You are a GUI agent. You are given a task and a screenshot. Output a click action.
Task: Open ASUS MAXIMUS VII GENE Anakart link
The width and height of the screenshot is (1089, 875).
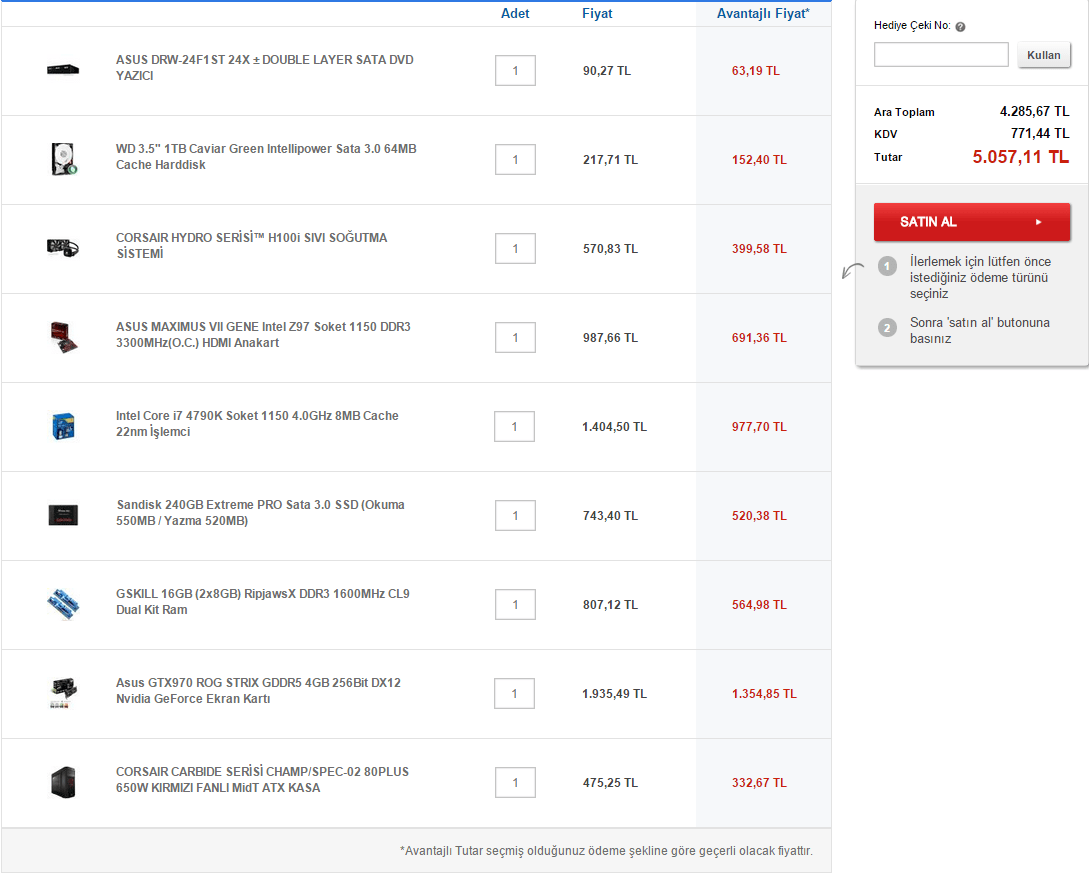263,334
